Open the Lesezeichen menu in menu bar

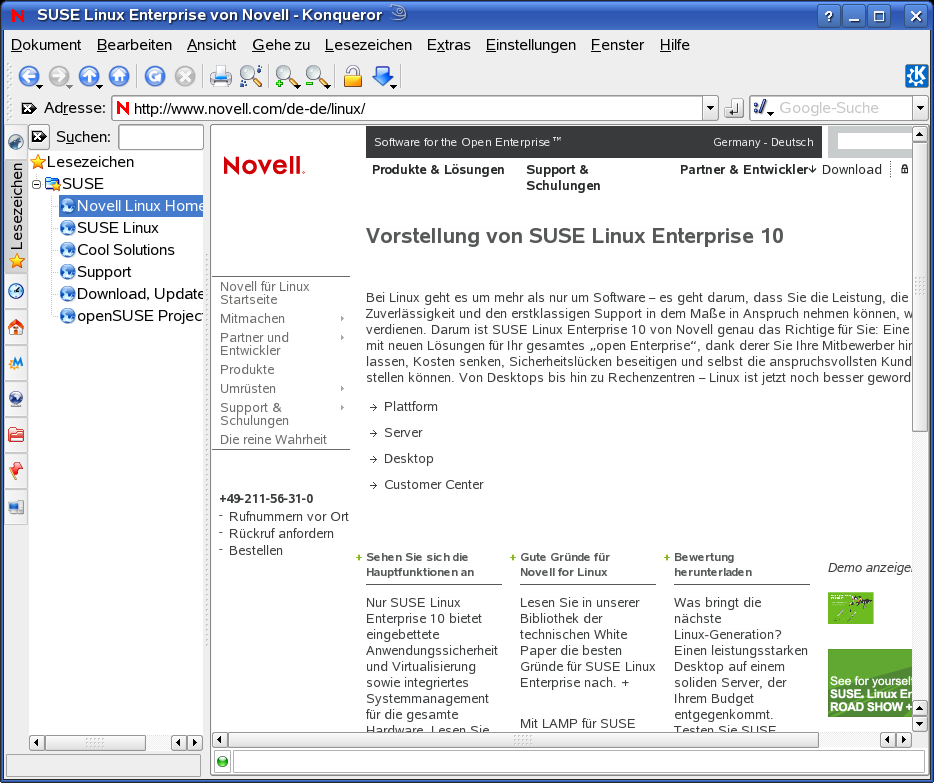click(x=368, y=45)
